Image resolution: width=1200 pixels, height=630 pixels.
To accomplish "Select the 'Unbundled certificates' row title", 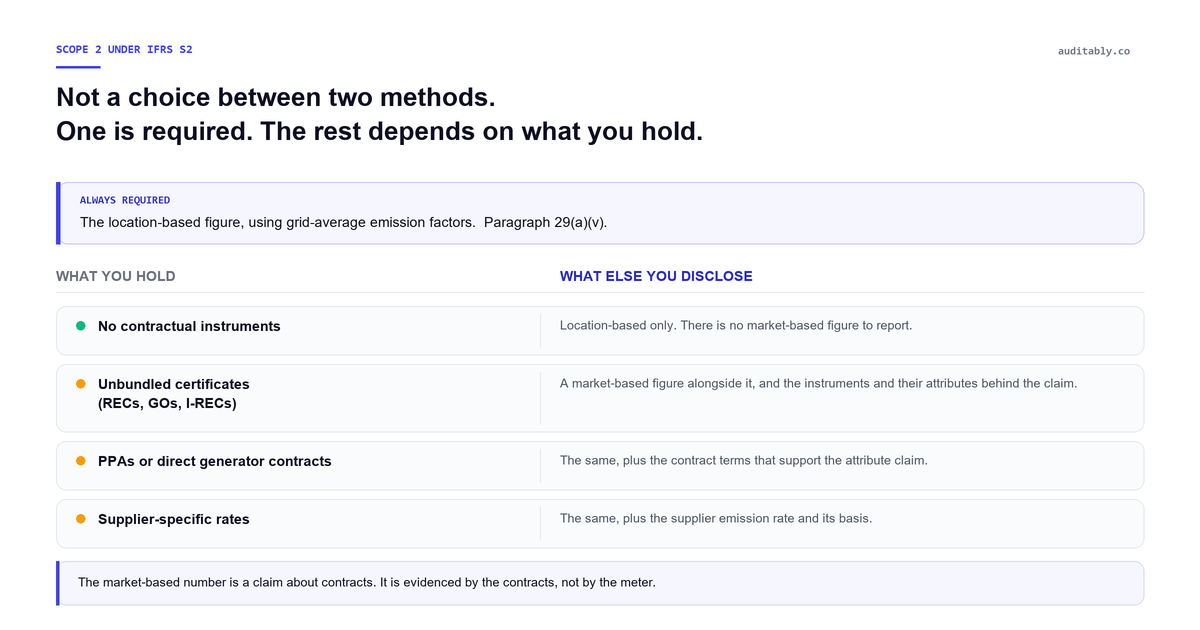I will point(174,384).
